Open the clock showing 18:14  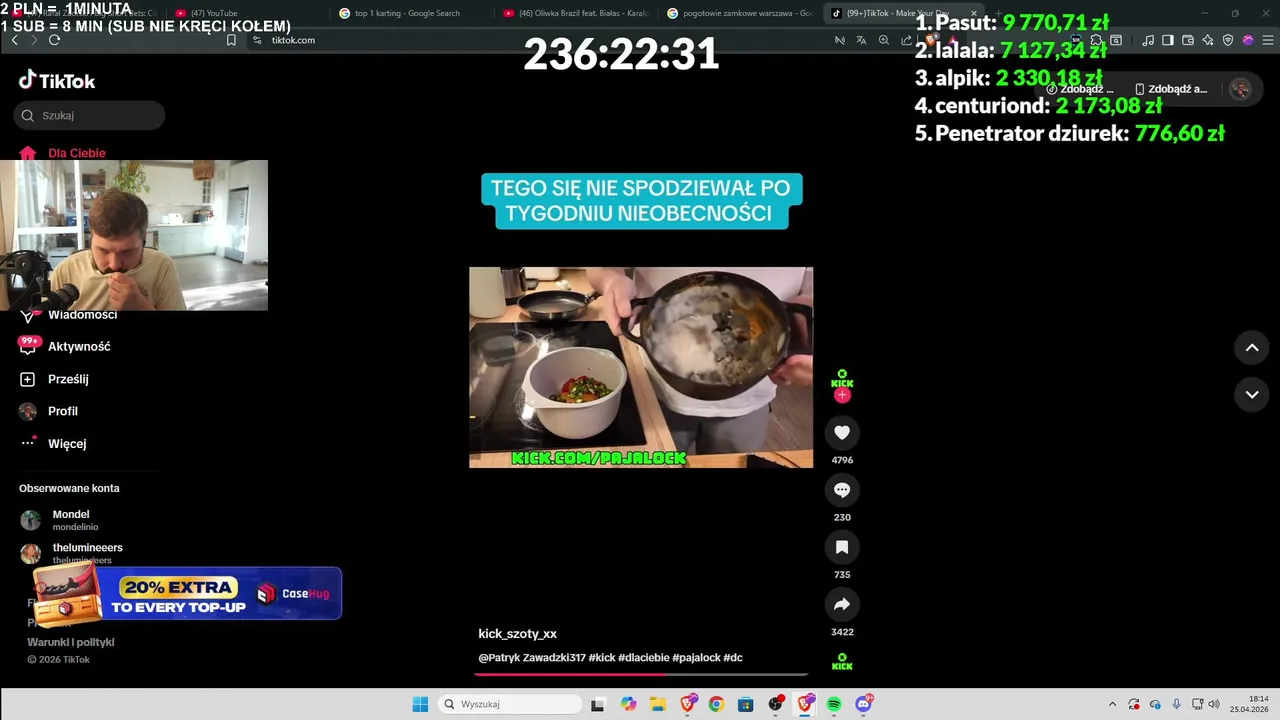coord(1251,704)
